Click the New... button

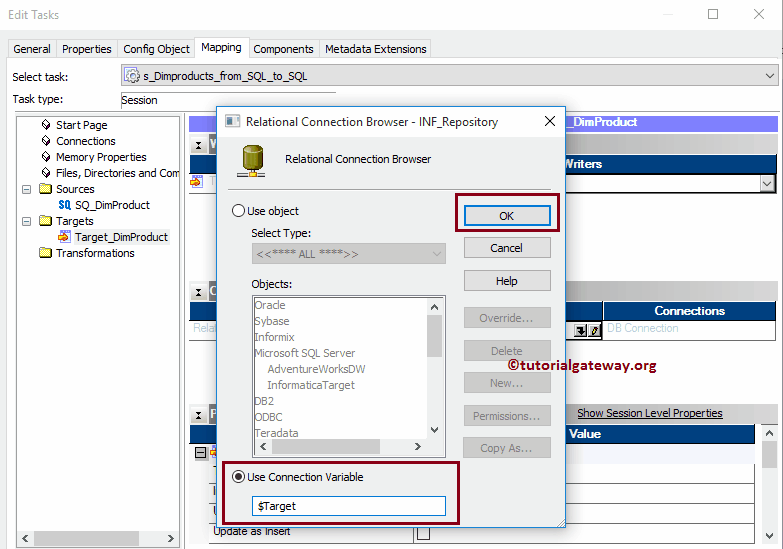point(507,383)
